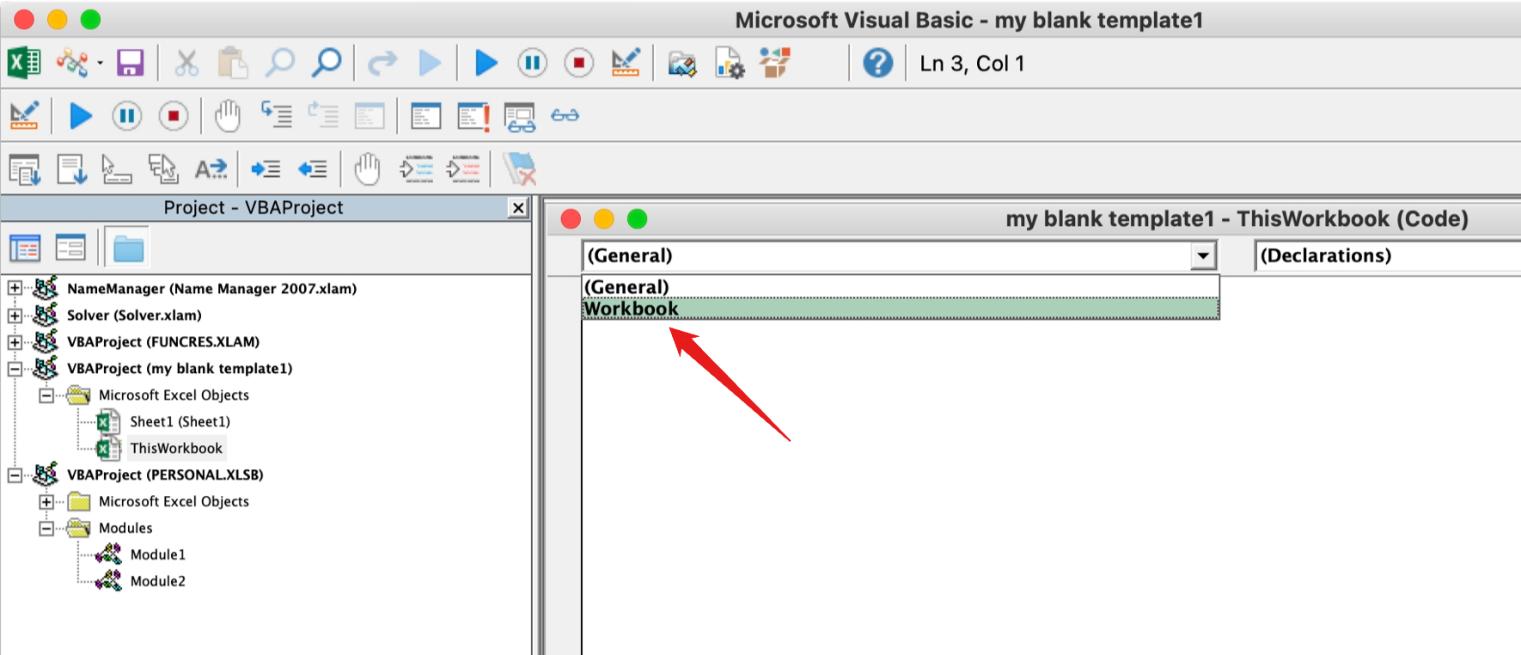This screenshot has width=1521, height=655.
Task: Select Module1 in project tree
Action: click(x=157, y=554)
